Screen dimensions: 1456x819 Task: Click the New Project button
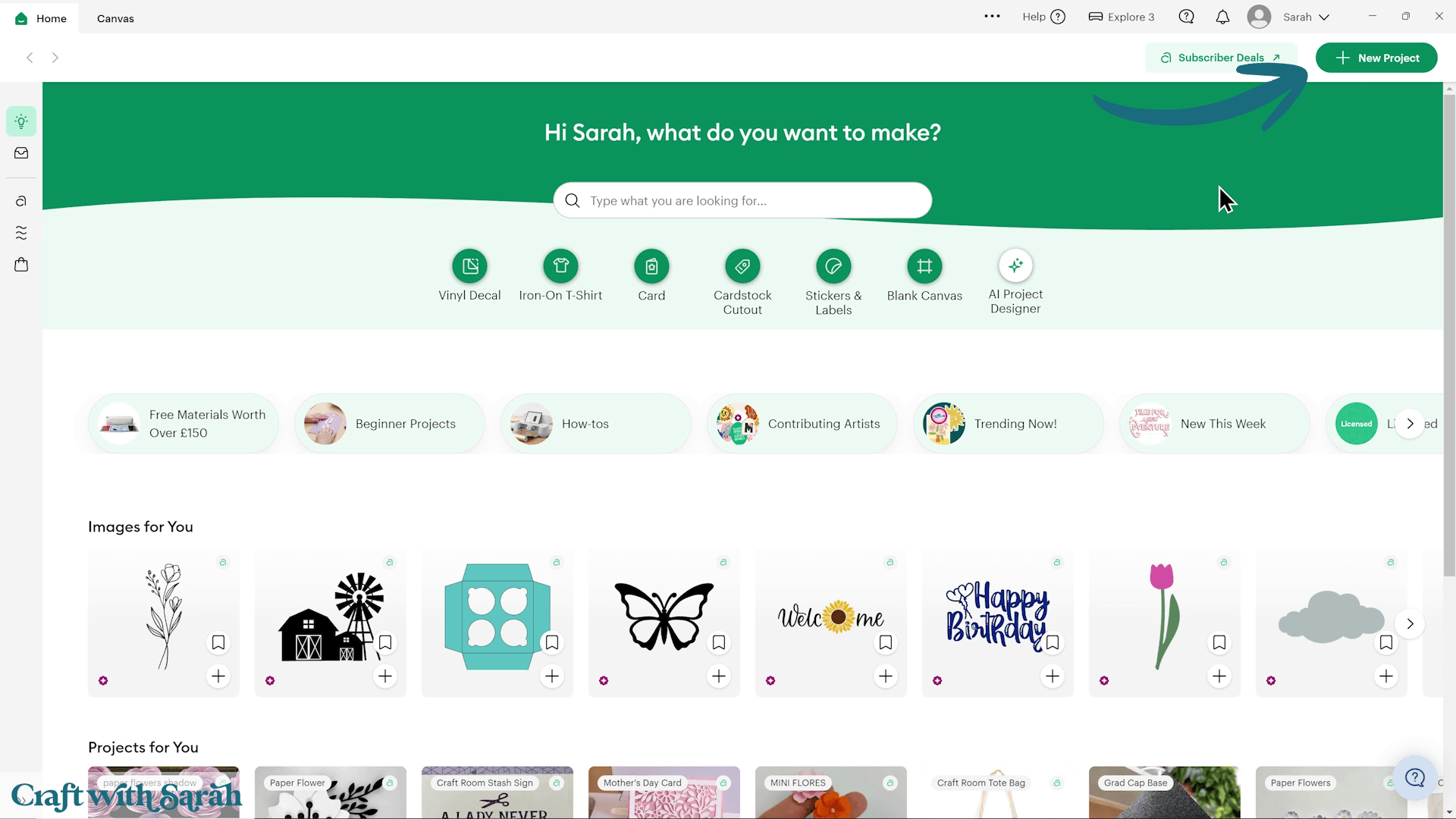tap(1376, 58)
